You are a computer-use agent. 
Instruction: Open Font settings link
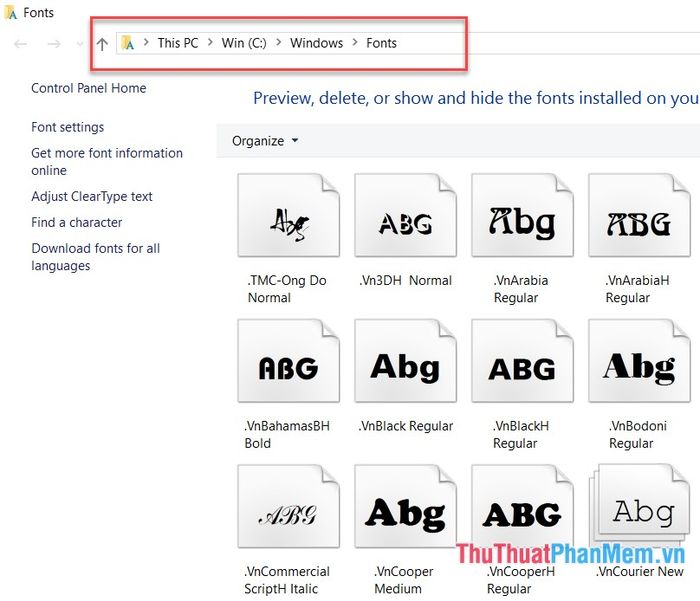click(x=67, y=127)
